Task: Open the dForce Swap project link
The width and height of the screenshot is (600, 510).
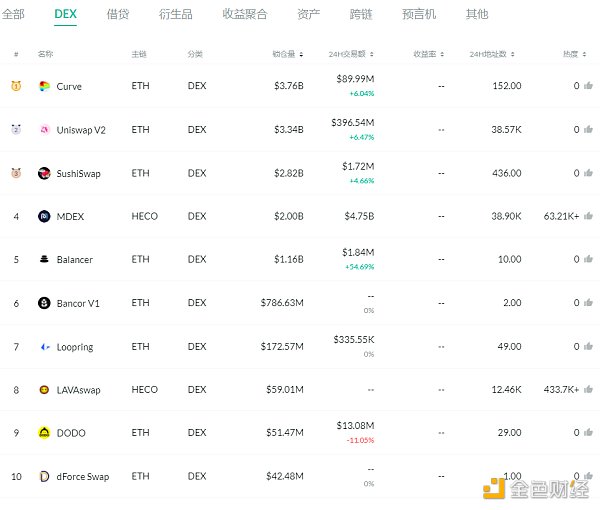Action: pyautogui.click(x=83, y=476)
